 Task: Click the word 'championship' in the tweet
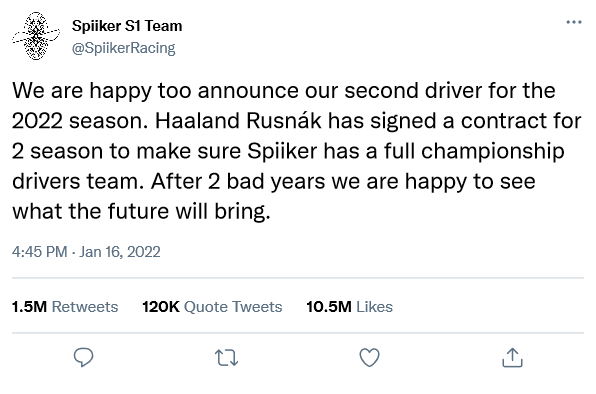(x=493, y=151)
